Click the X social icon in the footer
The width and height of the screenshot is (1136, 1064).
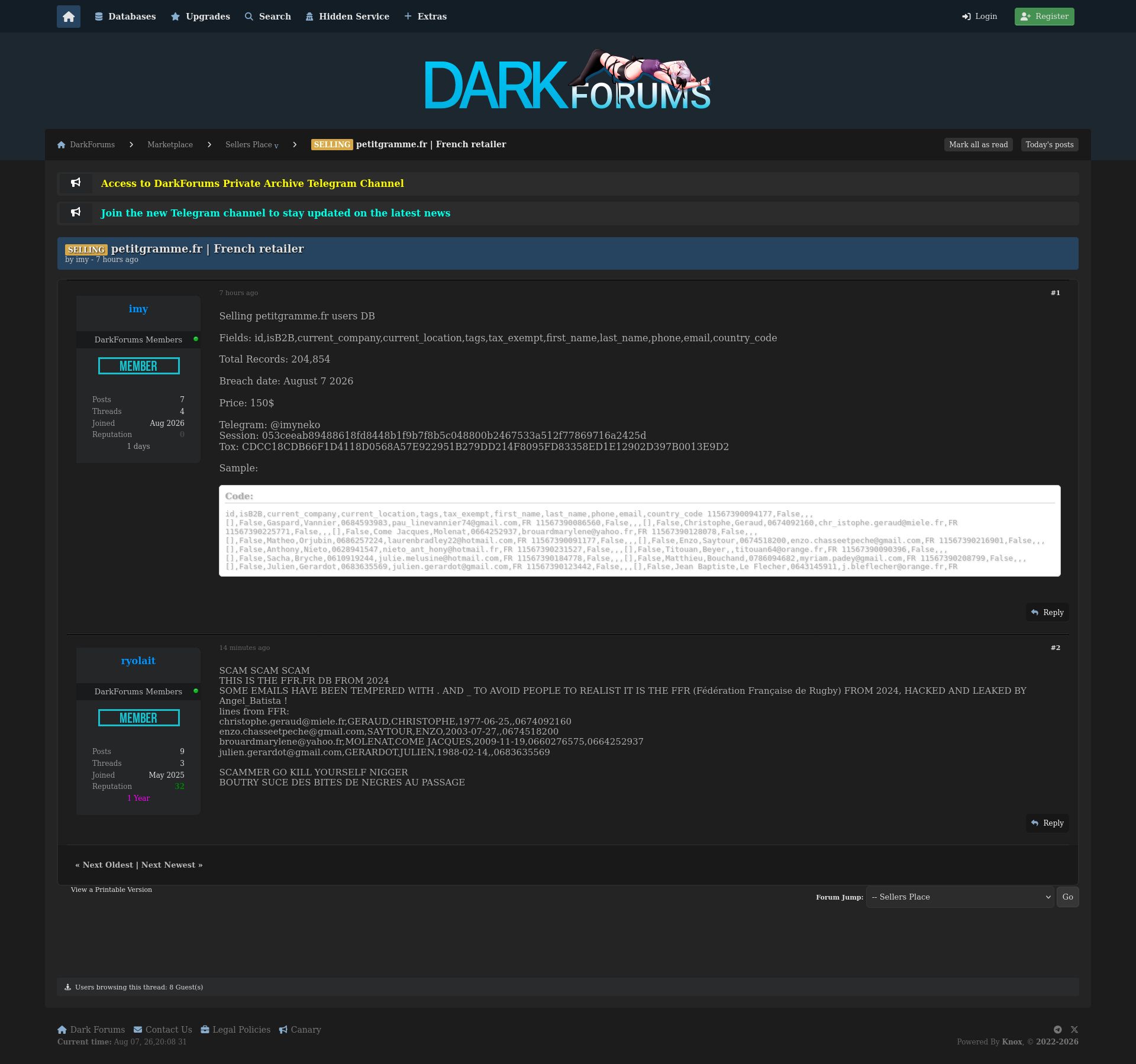(1074, 1030)
